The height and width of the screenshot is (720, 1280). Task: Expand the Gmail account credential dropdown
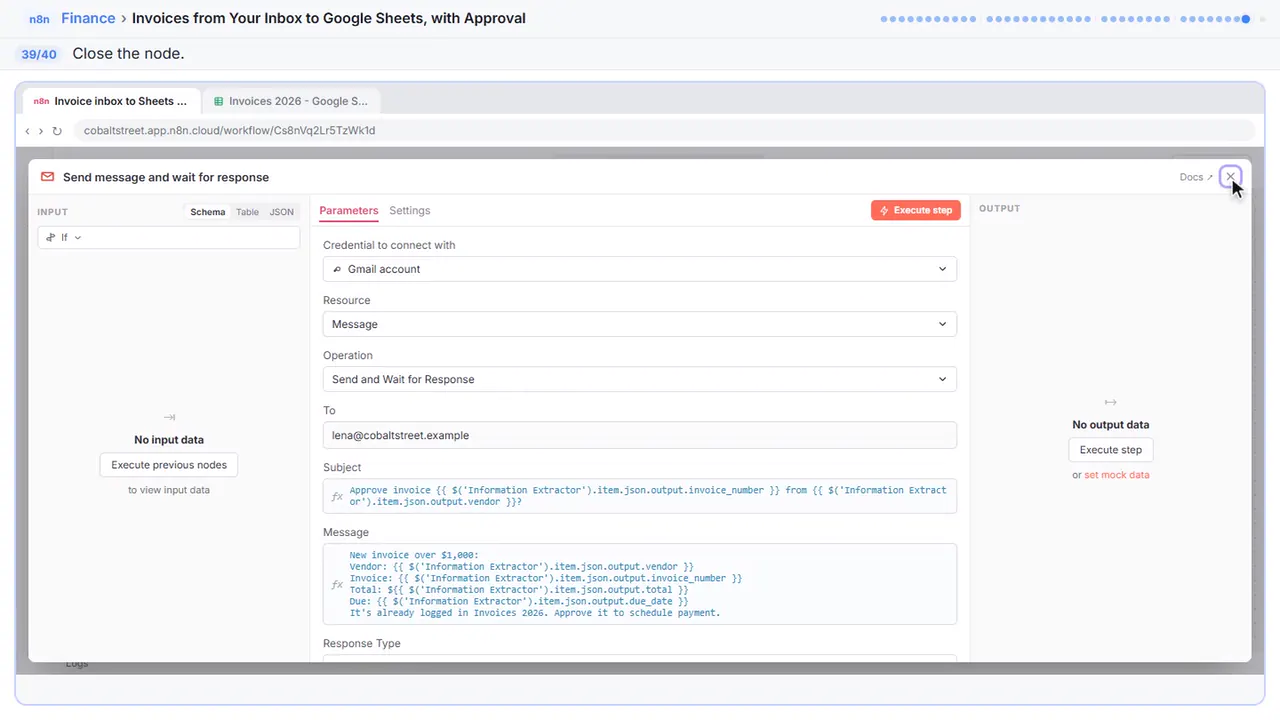pyautogui.click(x=640, y=269)
